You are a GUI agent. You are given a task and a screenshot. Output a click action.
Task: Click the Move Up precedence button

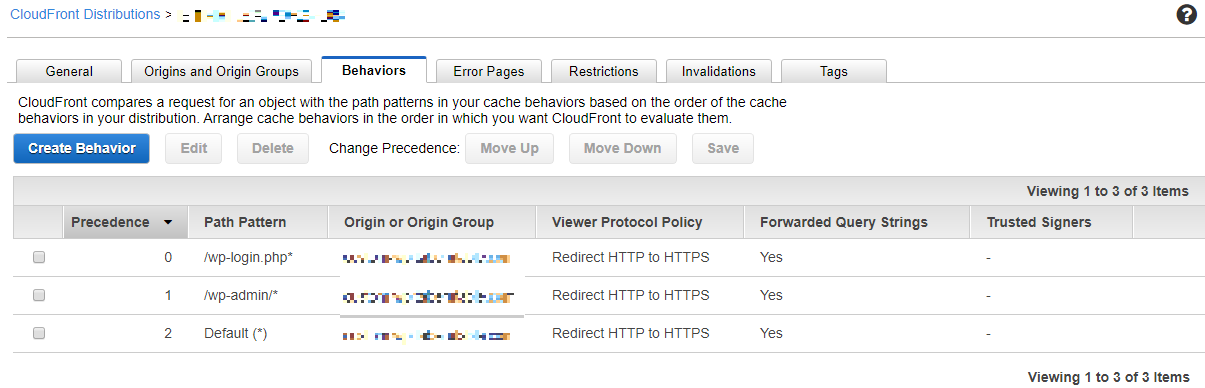[509, 148]
